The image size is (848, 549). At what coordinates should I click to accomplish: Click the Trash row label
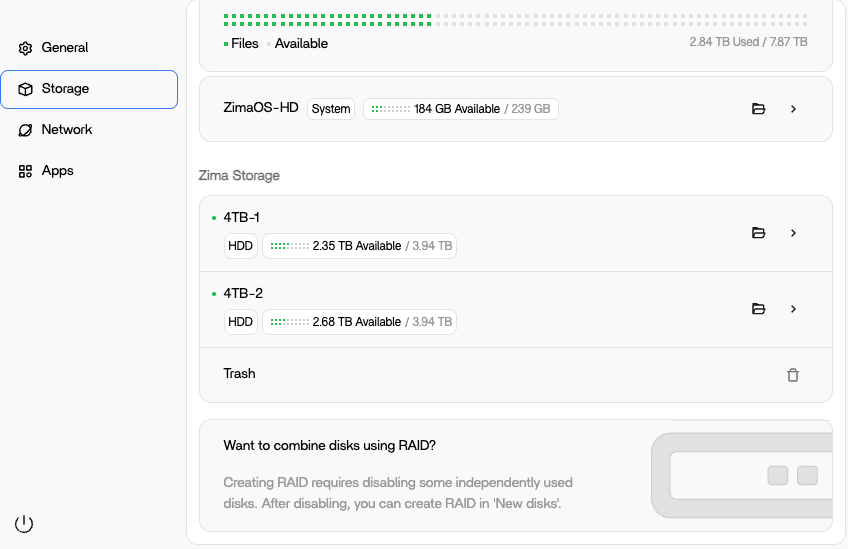(239, 374)
